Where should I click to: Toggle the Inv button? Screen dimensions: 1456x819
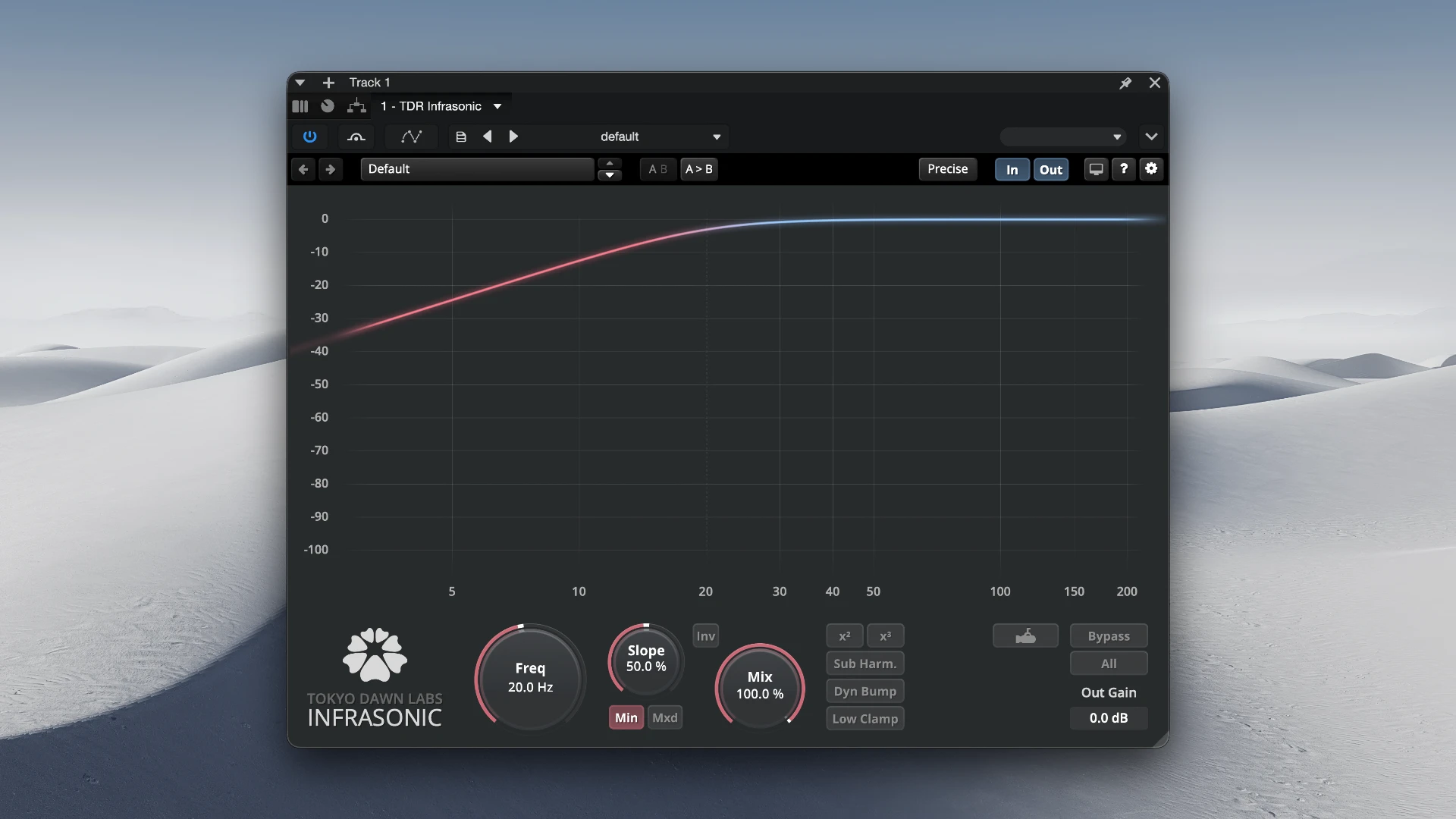(706, 636)
